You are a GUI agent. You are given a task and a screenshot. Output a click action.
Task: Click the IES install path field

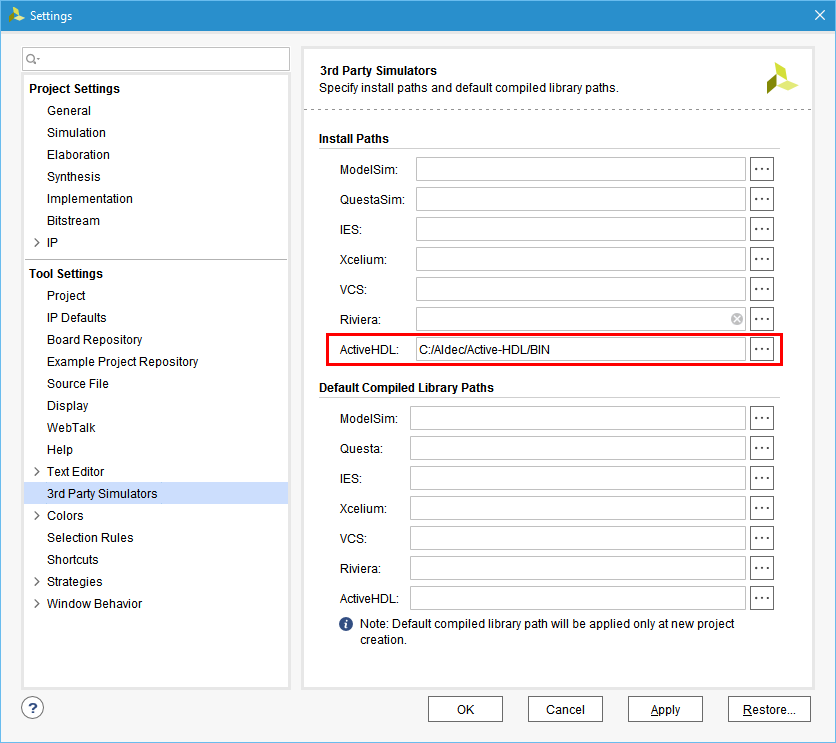click(x=581, y=229)
